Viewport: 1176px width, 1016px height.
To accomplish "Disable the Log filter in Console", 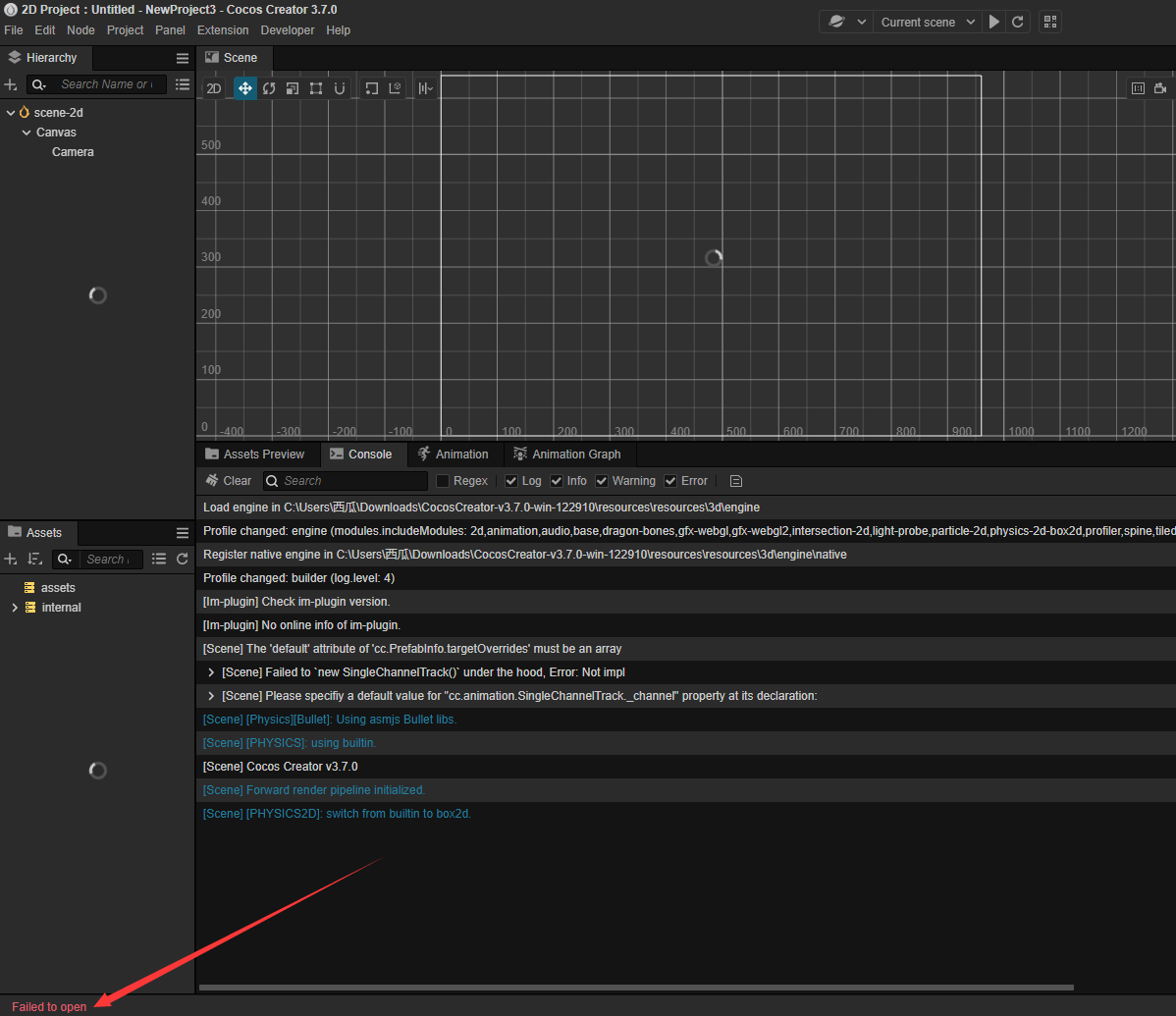I will tap(511, 480).
